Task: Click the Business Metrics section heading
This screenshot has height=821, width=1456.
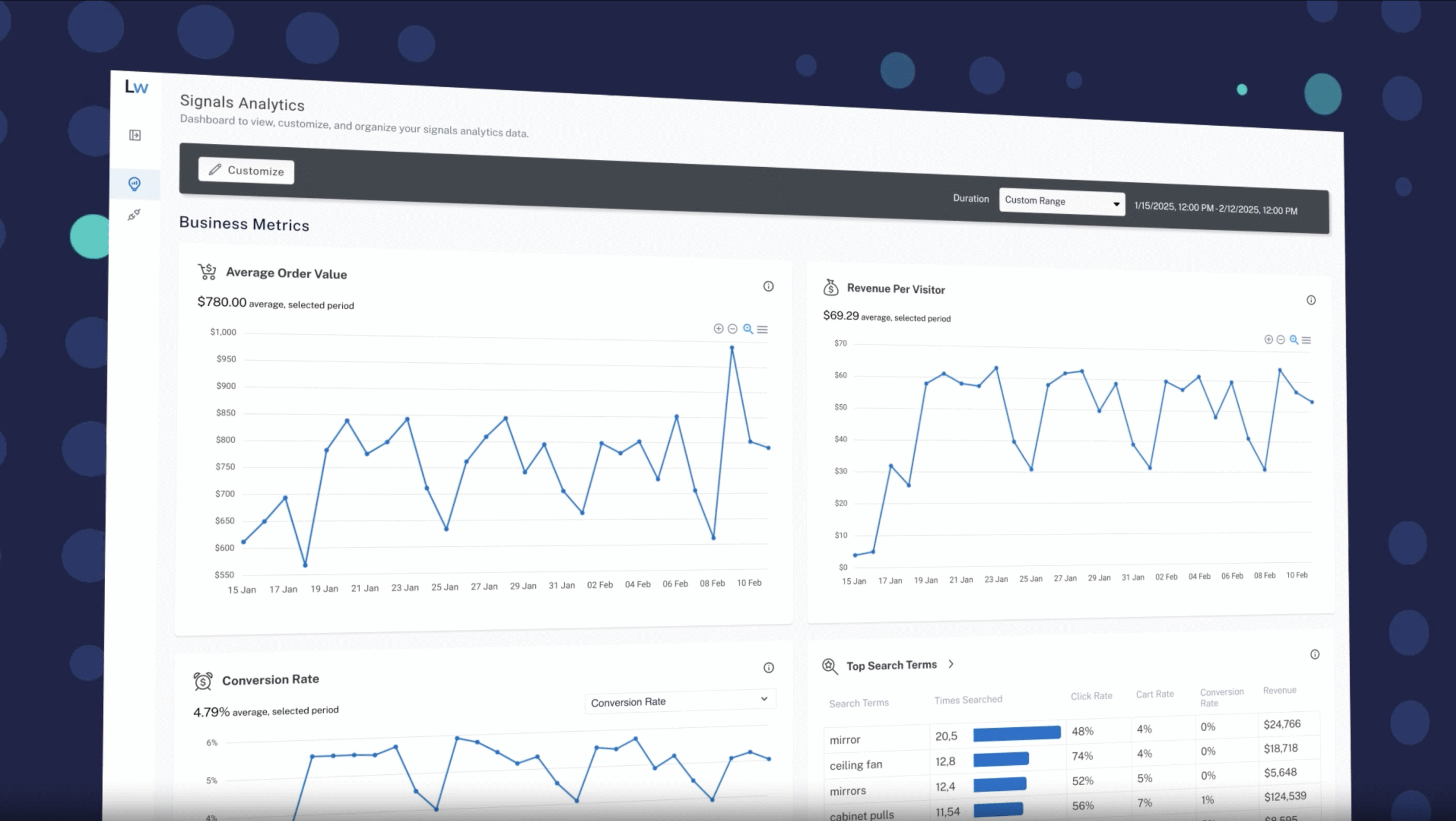Action: click(244, 224)
